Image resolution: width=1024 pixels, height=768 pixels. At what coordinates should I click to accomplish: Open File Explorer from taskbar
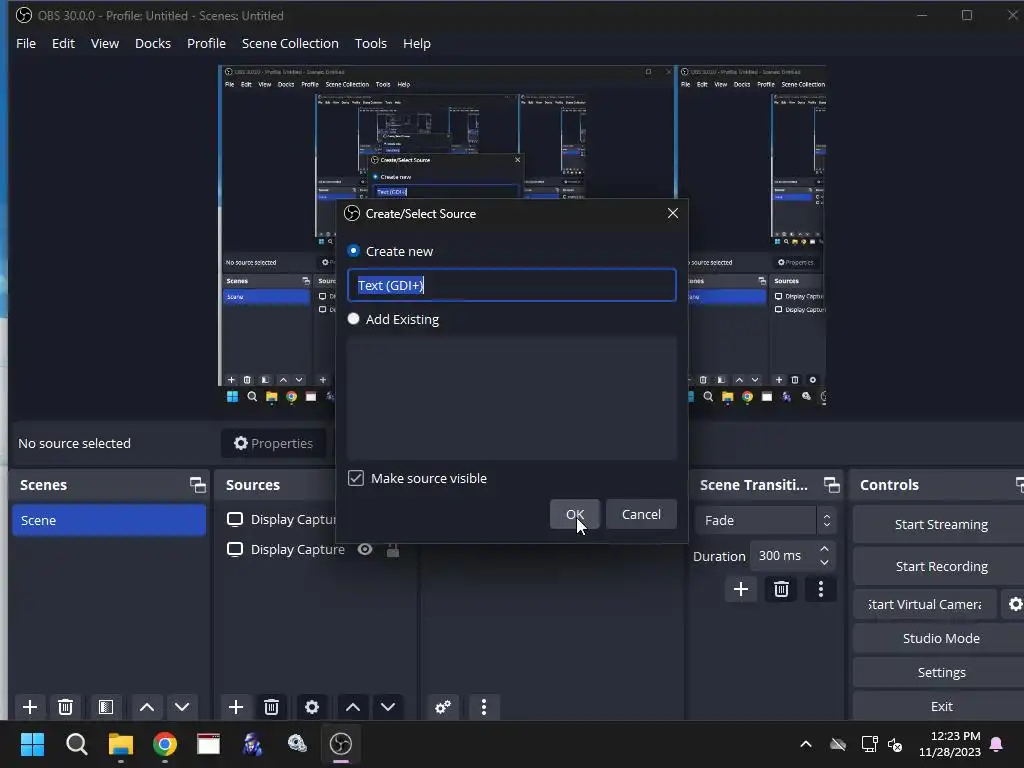click(x=121, y=744)
